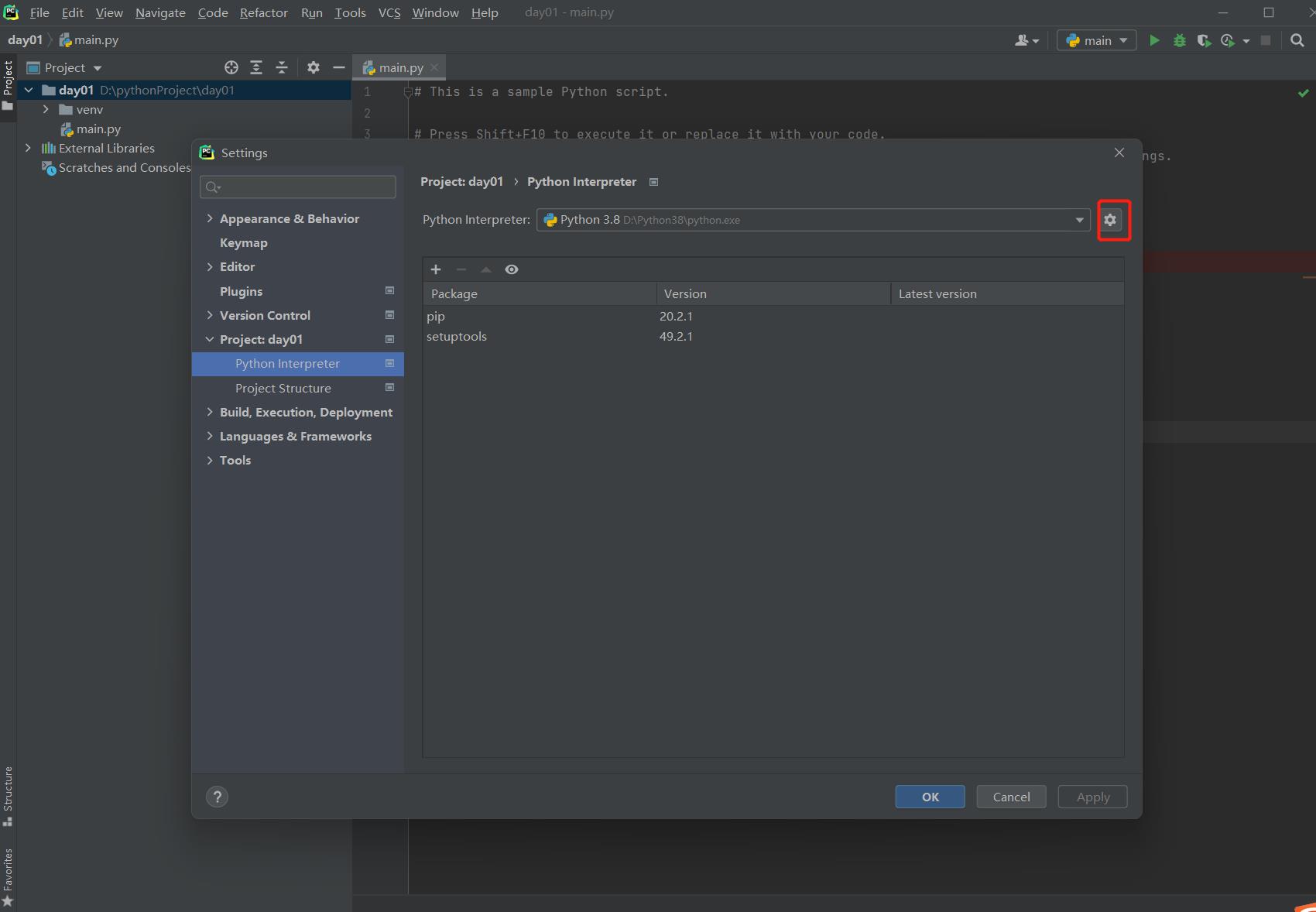1316x912 pixels.
Task: Open the Project view dropdown
Action: coord(65,67)
